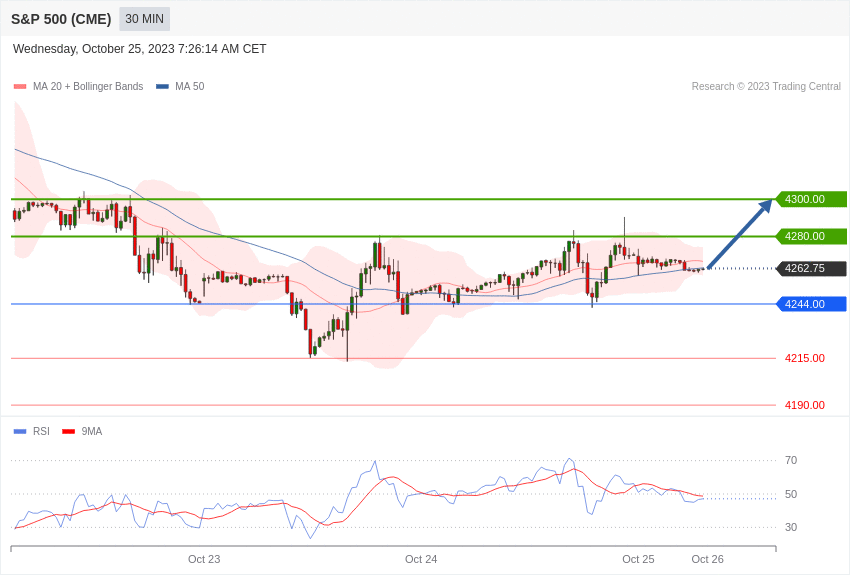
Task: Click the Oct 23 date axis label
Action: coord(204,559)
